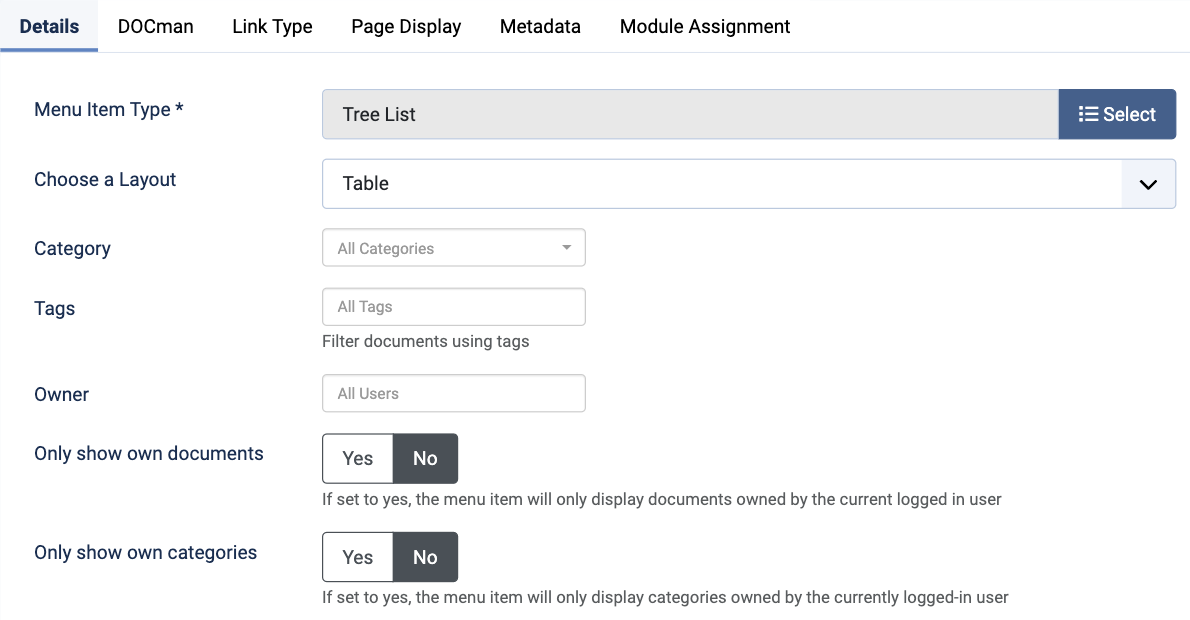Viewport: 1190px width, 620px height.
Task: Switch to Module Assignment tab
Action: tap(705, 27)
